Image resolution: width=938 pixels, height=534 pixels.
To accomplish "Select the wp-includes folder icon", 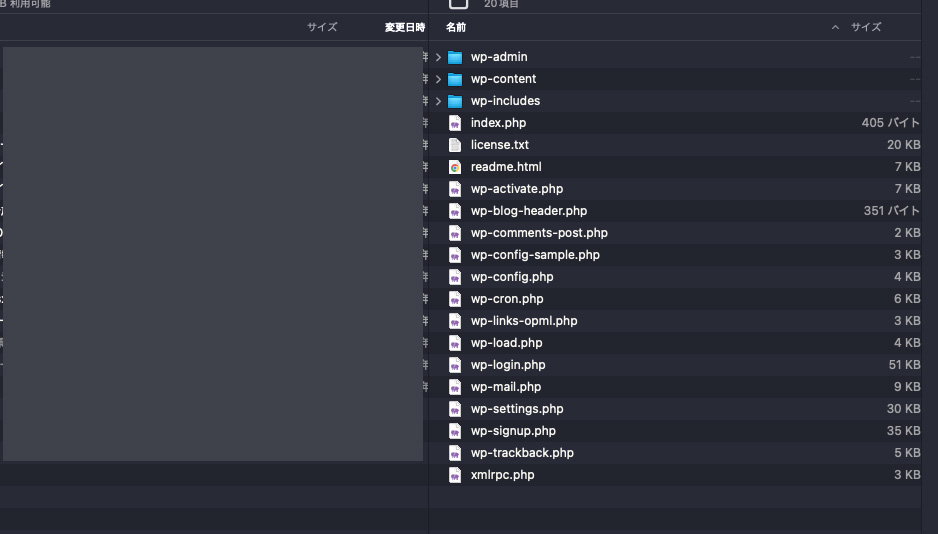I will (x=455, y=102).
